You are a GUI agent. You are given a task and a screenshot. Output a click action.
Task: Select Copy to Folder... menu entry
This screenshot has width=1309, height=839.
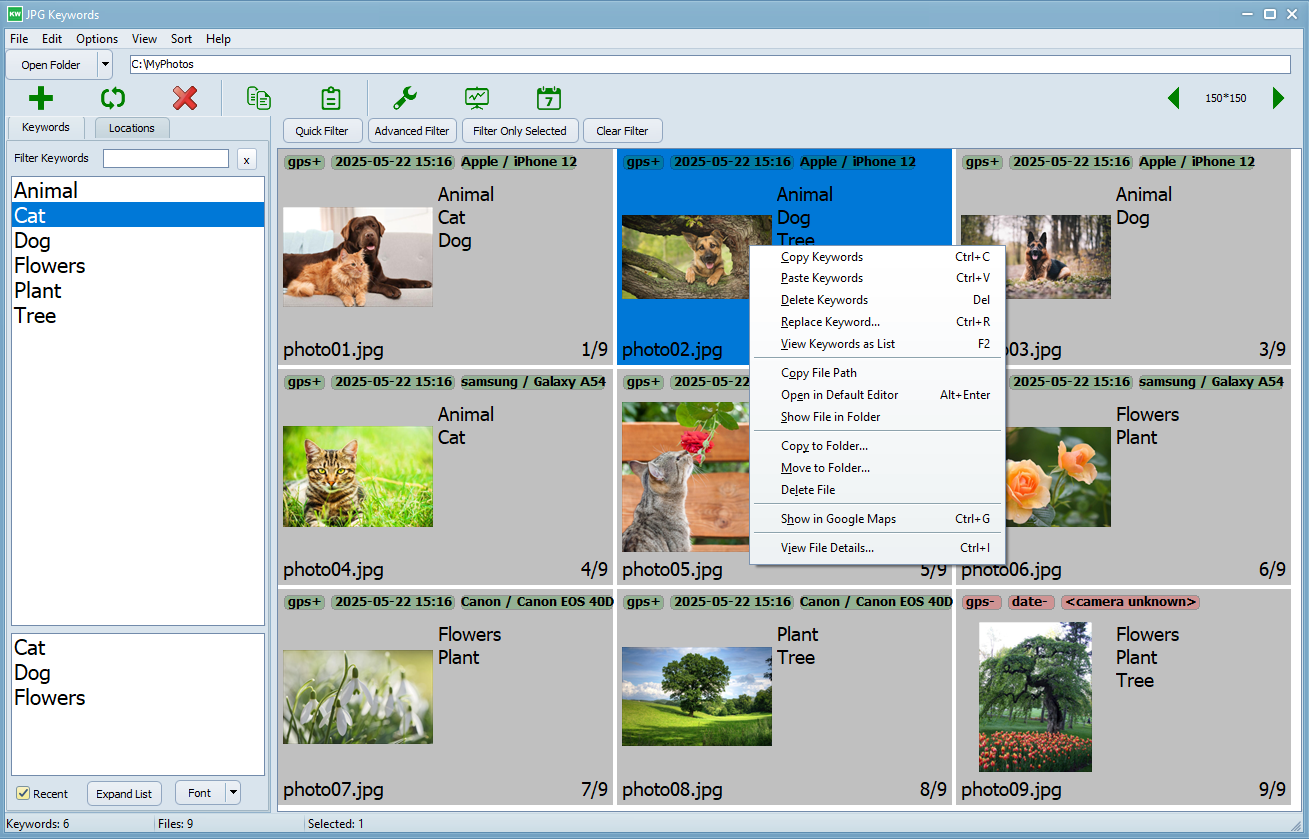click(x=877, y=446)
